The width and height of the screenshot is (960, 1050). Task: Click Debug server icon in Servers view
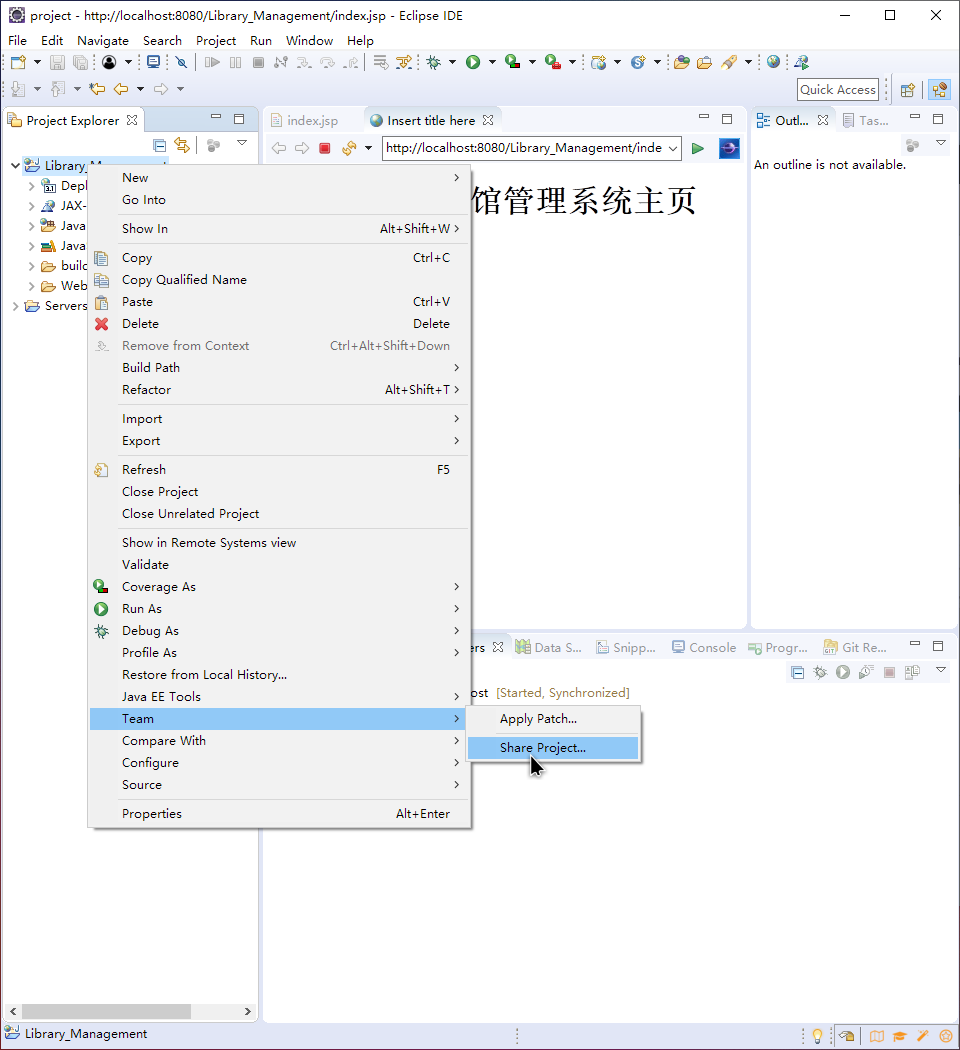coord(820,672)
